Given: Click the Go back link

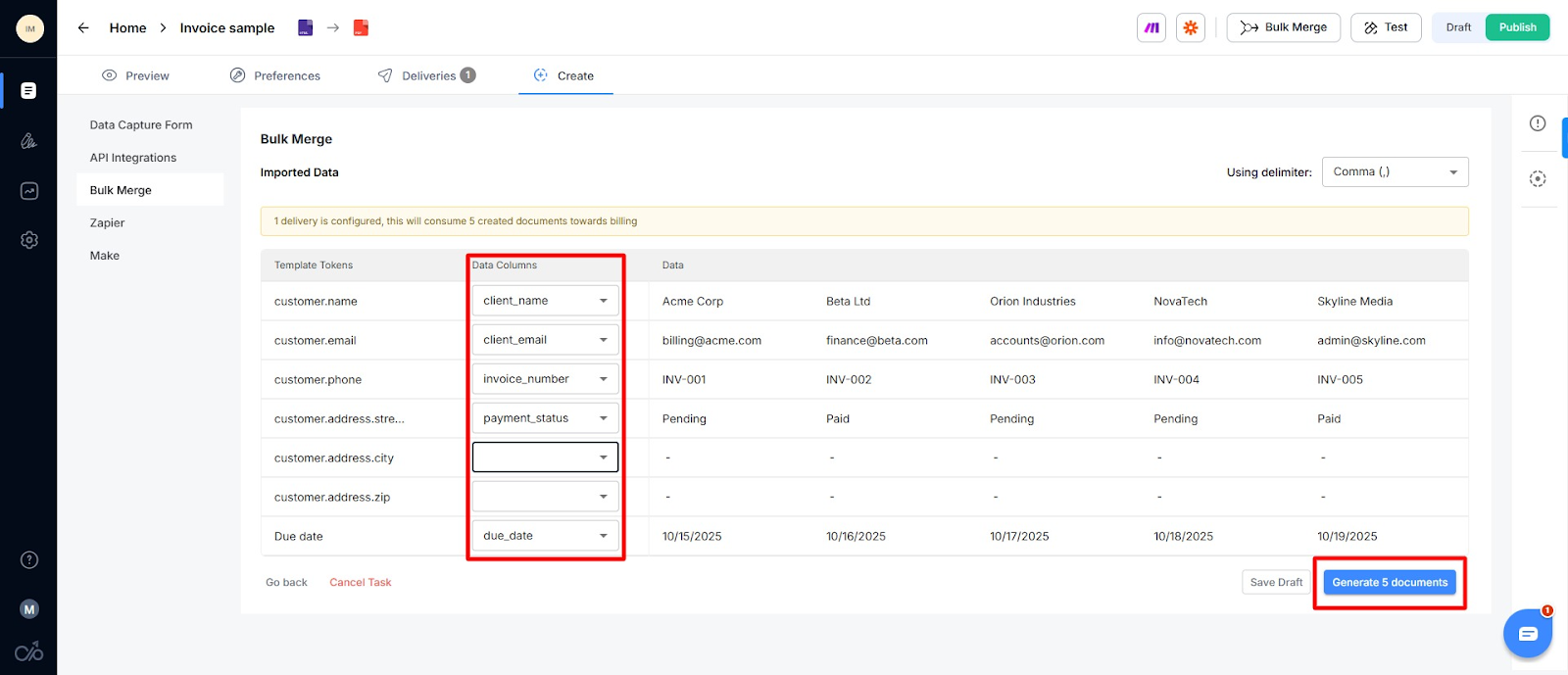Looking at the screenshot, I should 286,582.
